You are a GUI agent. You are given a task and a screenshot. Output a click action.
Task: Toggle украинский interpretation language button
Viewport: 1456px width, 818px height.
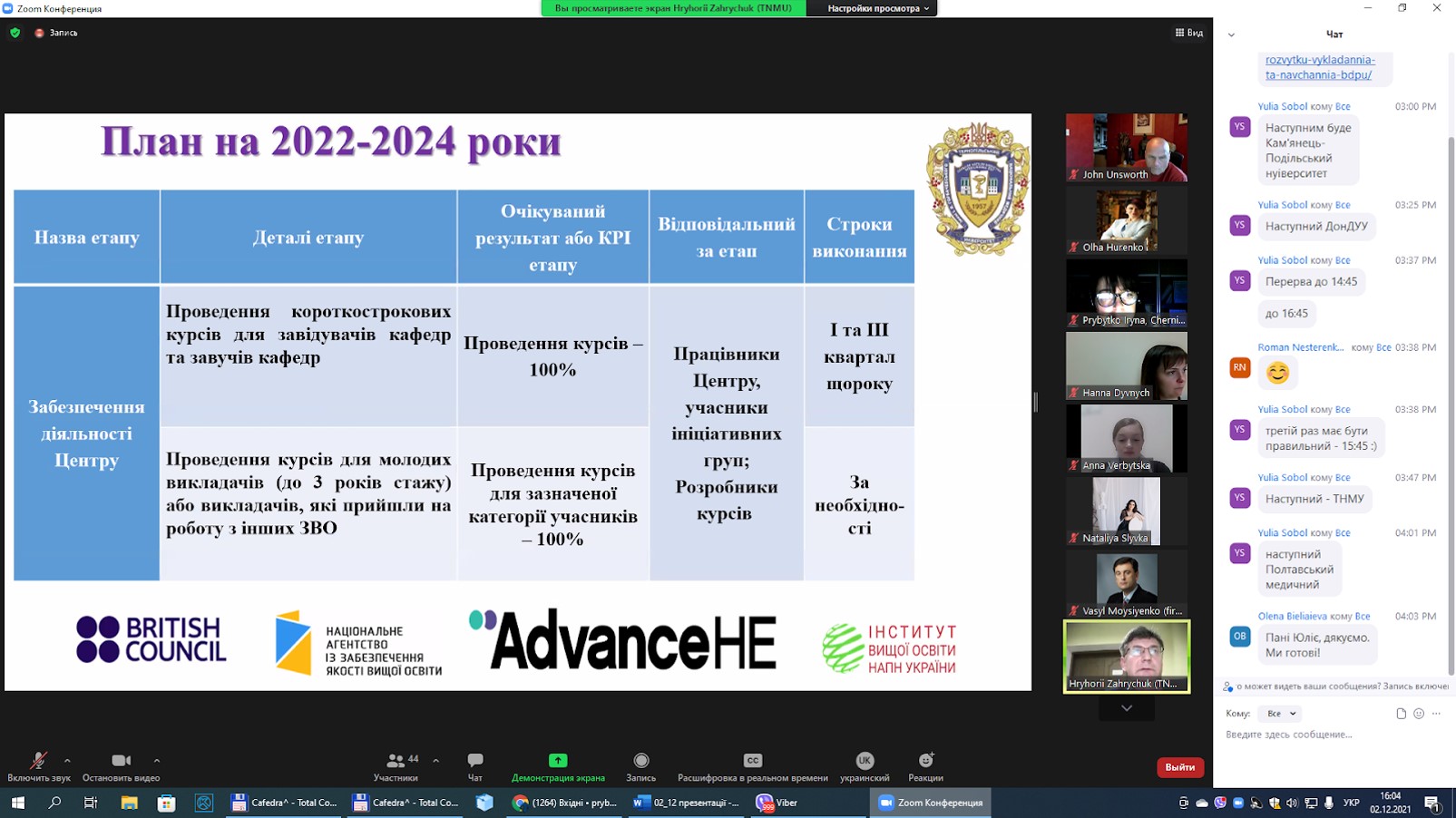[864, 761]
